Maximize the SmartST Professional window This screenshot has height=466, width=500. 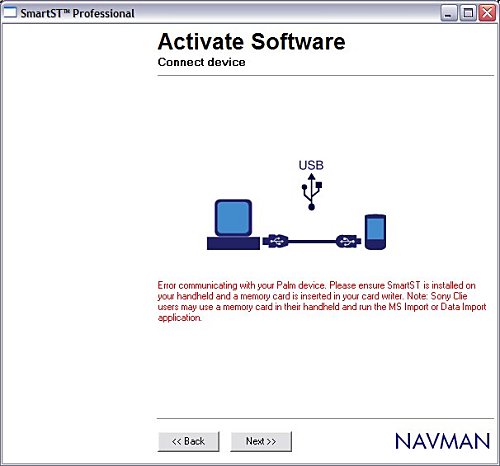click(468, 13)
